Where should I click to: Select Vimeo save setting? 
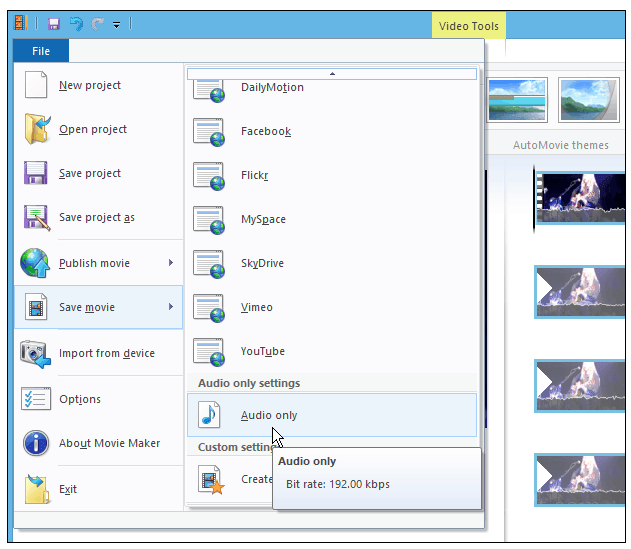click(332, 307)
